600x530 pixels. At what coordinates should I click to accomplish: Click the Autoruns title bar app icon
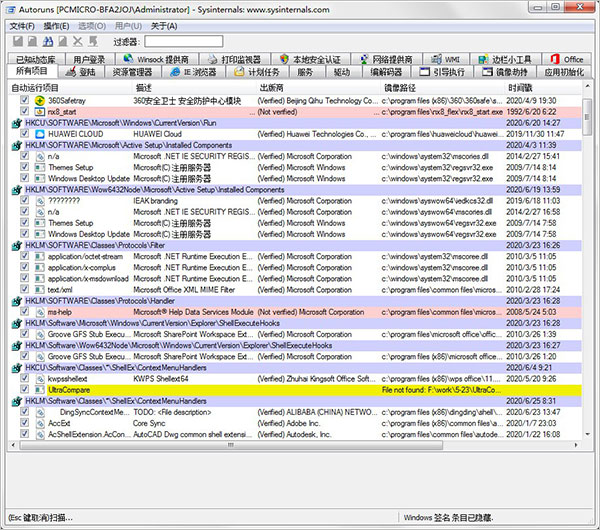(x=11, y=10)
